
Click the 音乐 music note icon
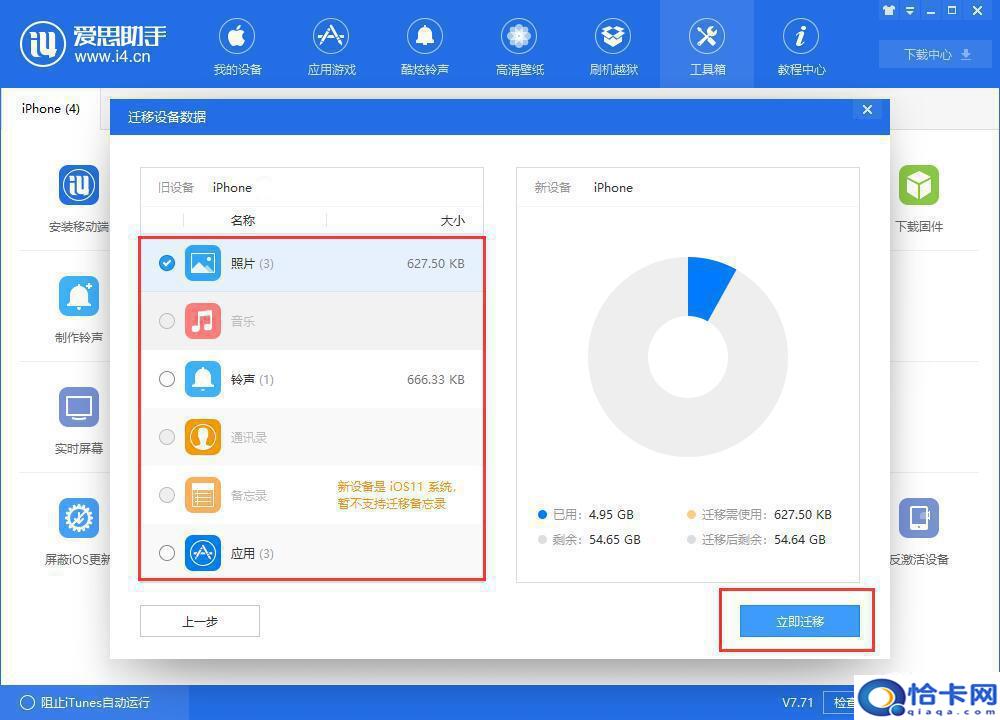click(x=203, y=321)
